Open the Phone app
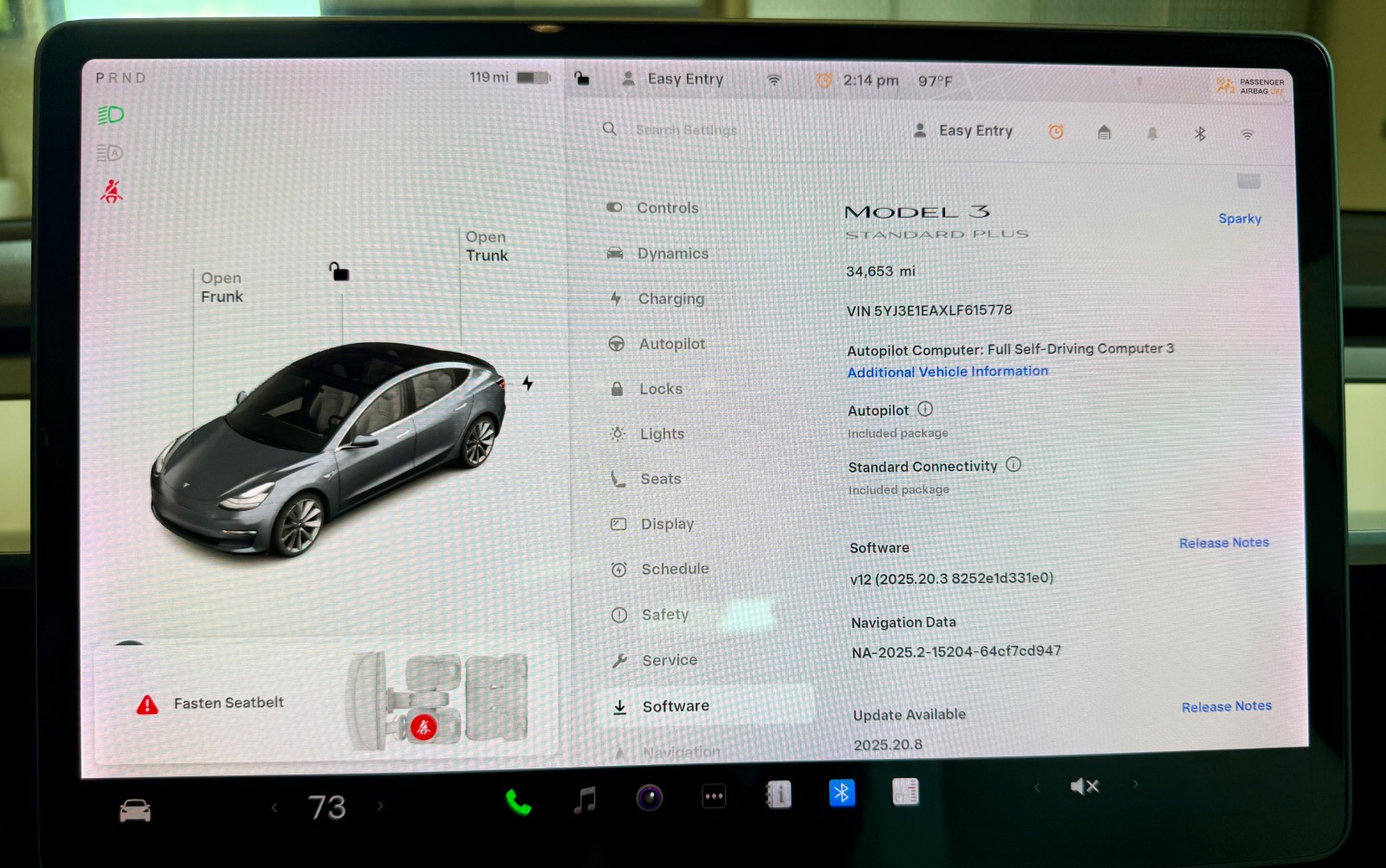This screenshot has width=1386, height=868. pyautogui.click(x=518, y=802)
